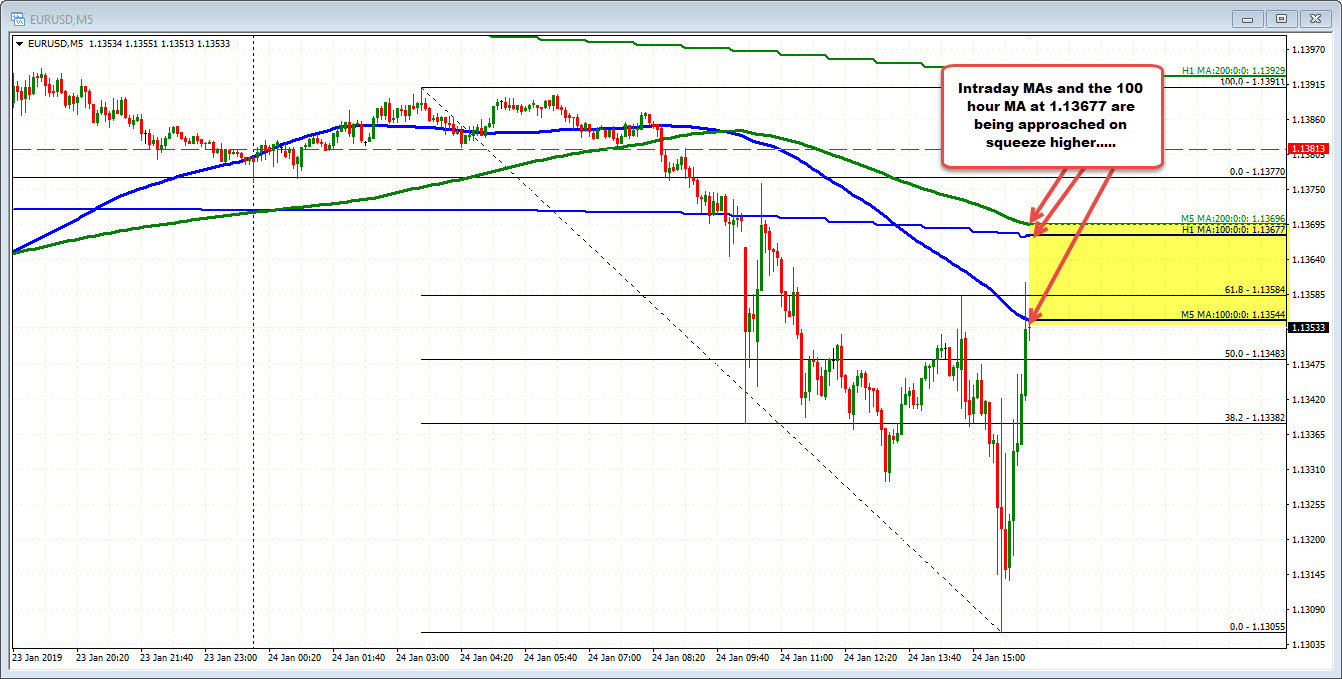This screenshot has width=1342, height=679.
Task: Click 1.13915 on the price axis
Action: (x=1310, y=84)
